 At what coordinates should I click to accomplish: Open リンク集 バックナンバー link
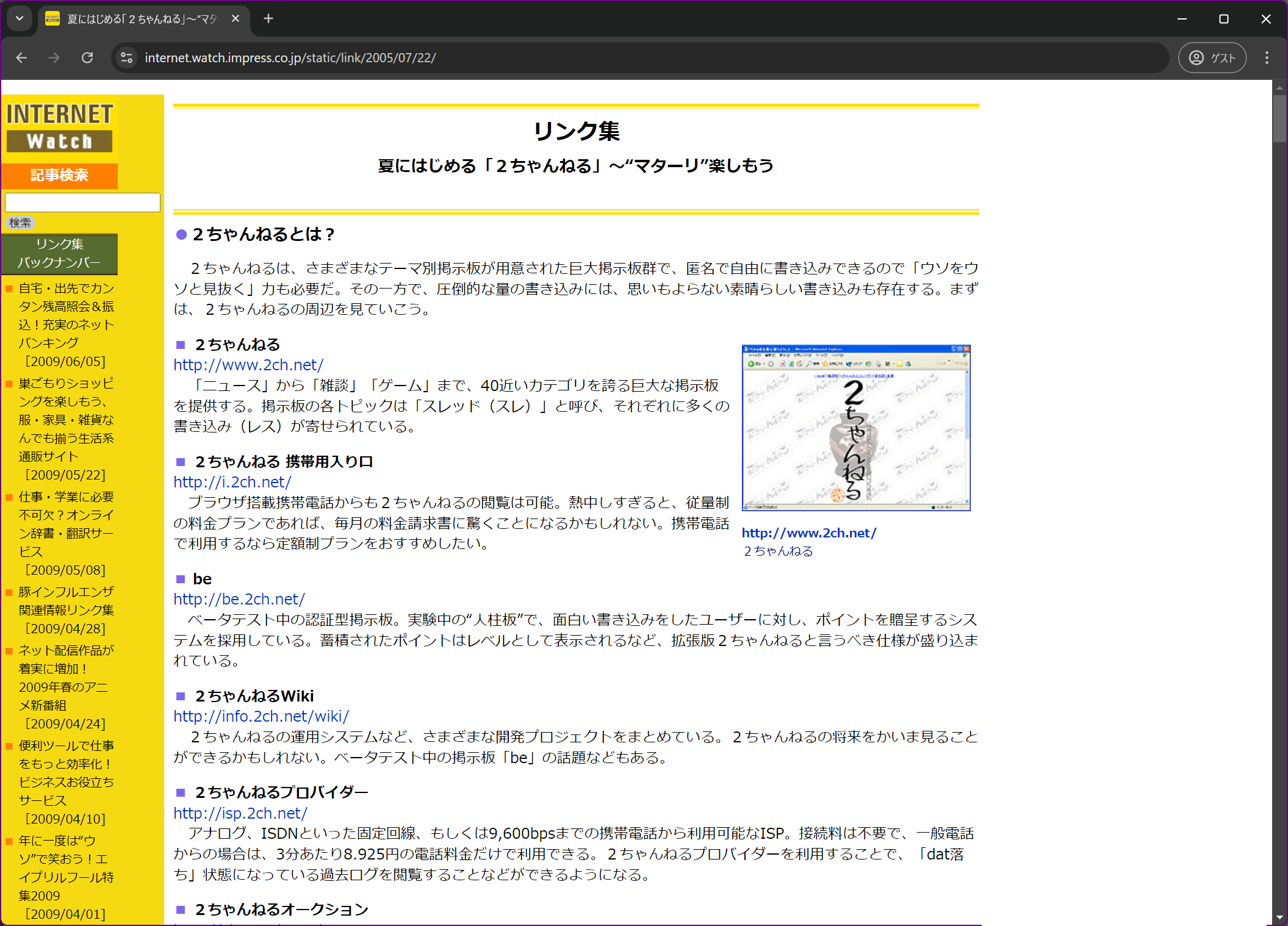59,253
